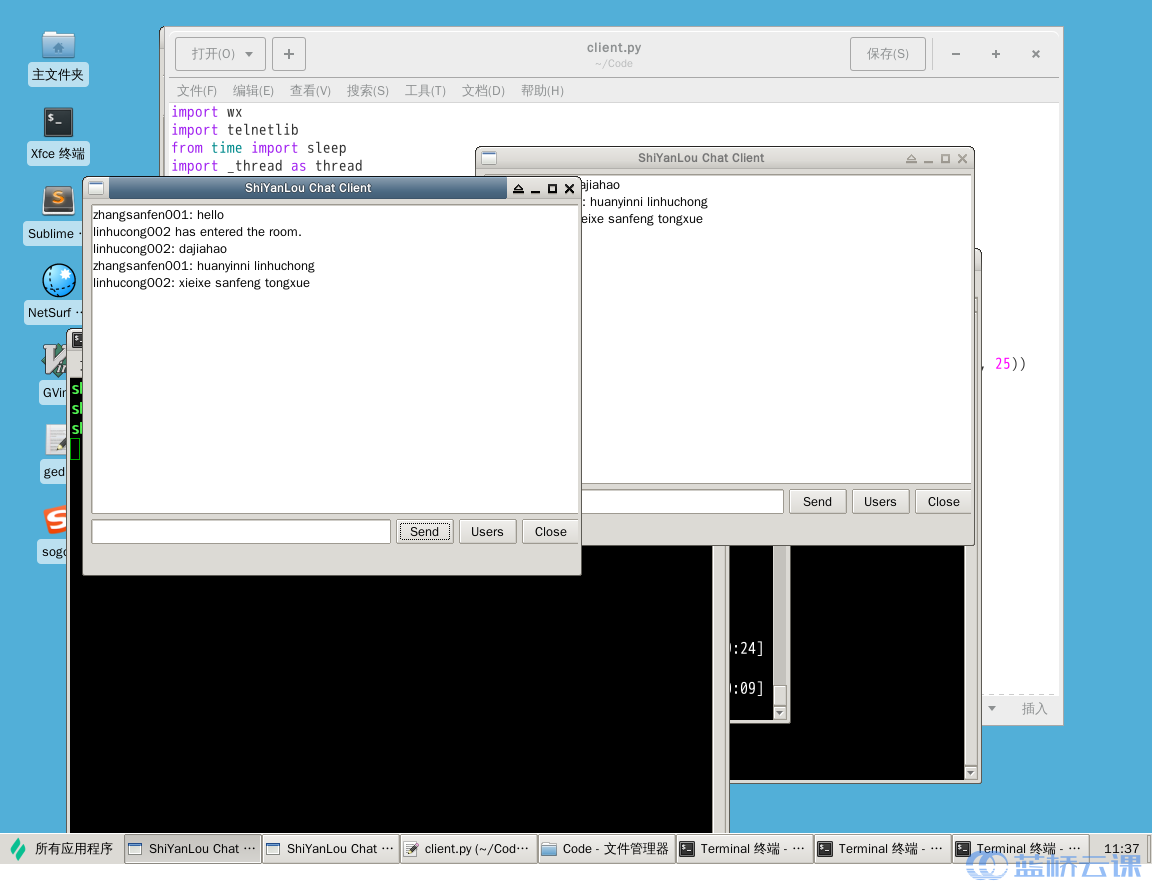Open the 工具(T) menu
This screenshot has height=896, width=1152.
(425, 91)
